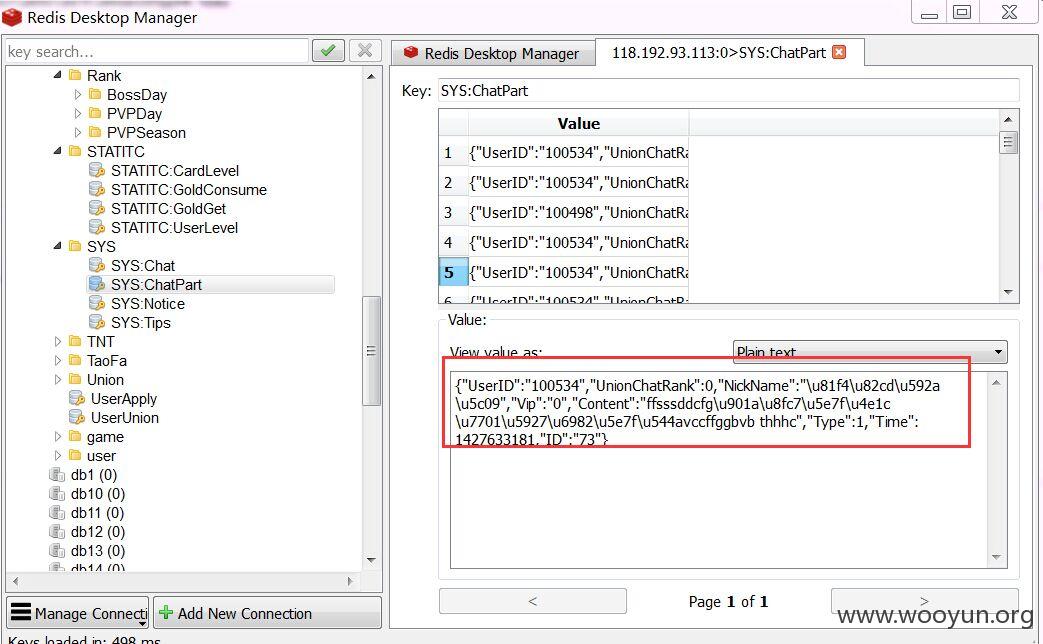Expand the TNT folder
Image resolution: width=1043 pixels, height=644 pixels.
coord(57,341)
